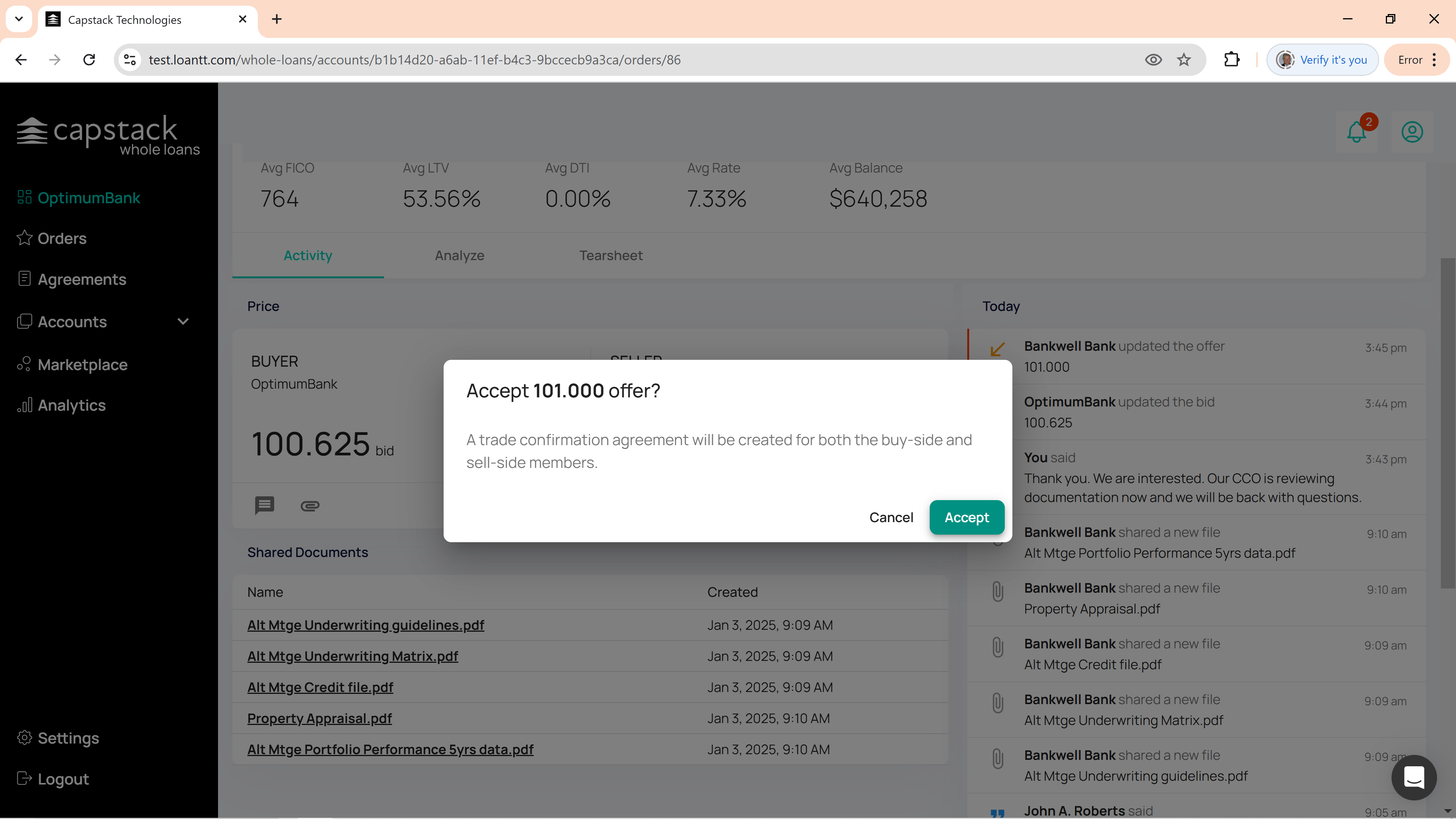Open Alt Mtge Credit file.pdf link

click(x=320, y=687)
